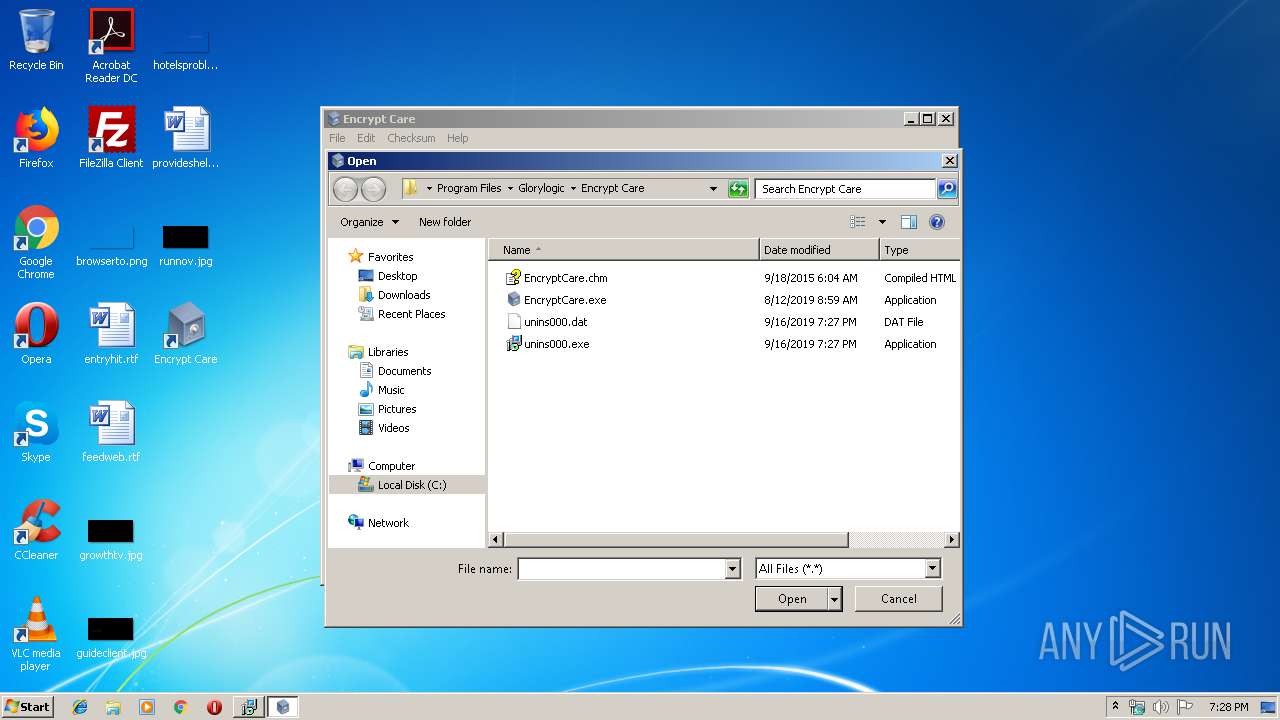Open the dialog Help question-mark icon

[937, 222]
